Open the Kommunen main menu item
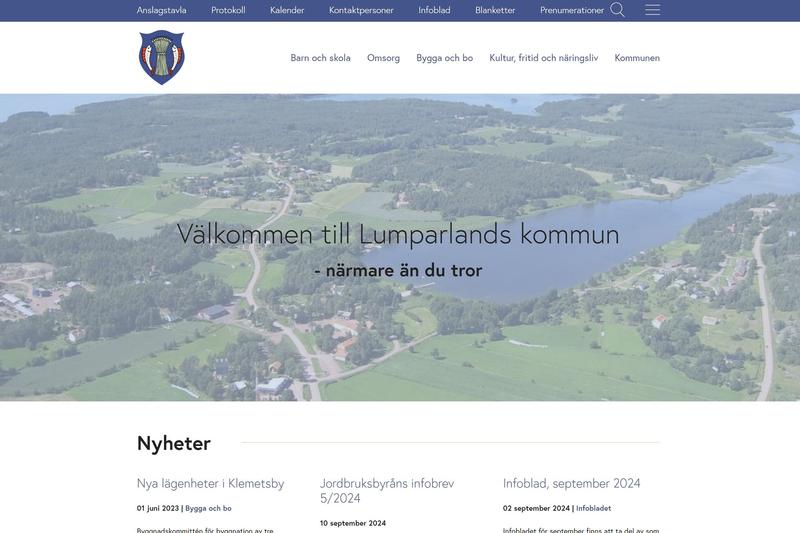 637,58
